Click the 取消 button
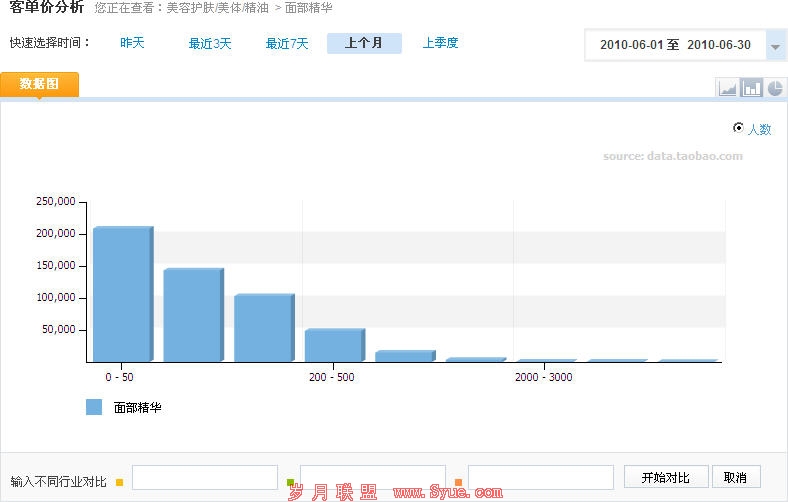This screenshot has width=788, height=502. click(x=736, y=477)
